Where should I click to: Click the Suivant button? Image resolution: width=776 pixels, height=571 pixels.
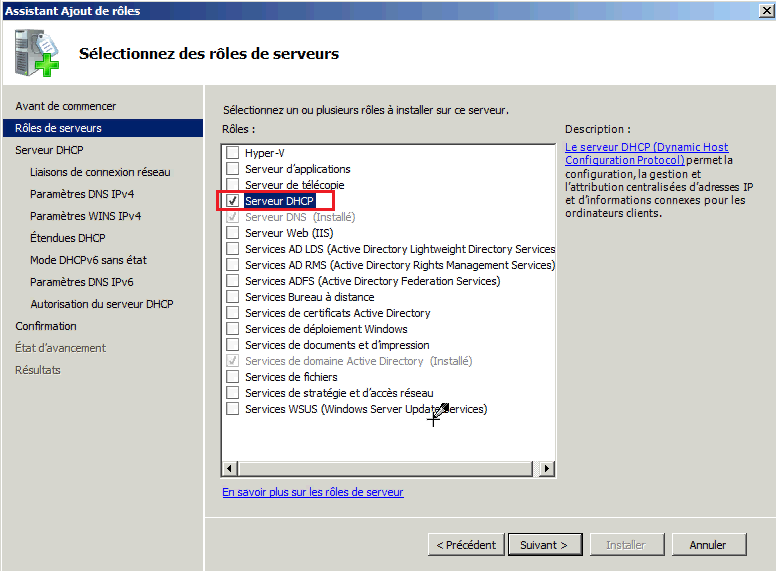pyautogui.click(x=545, y=544)
